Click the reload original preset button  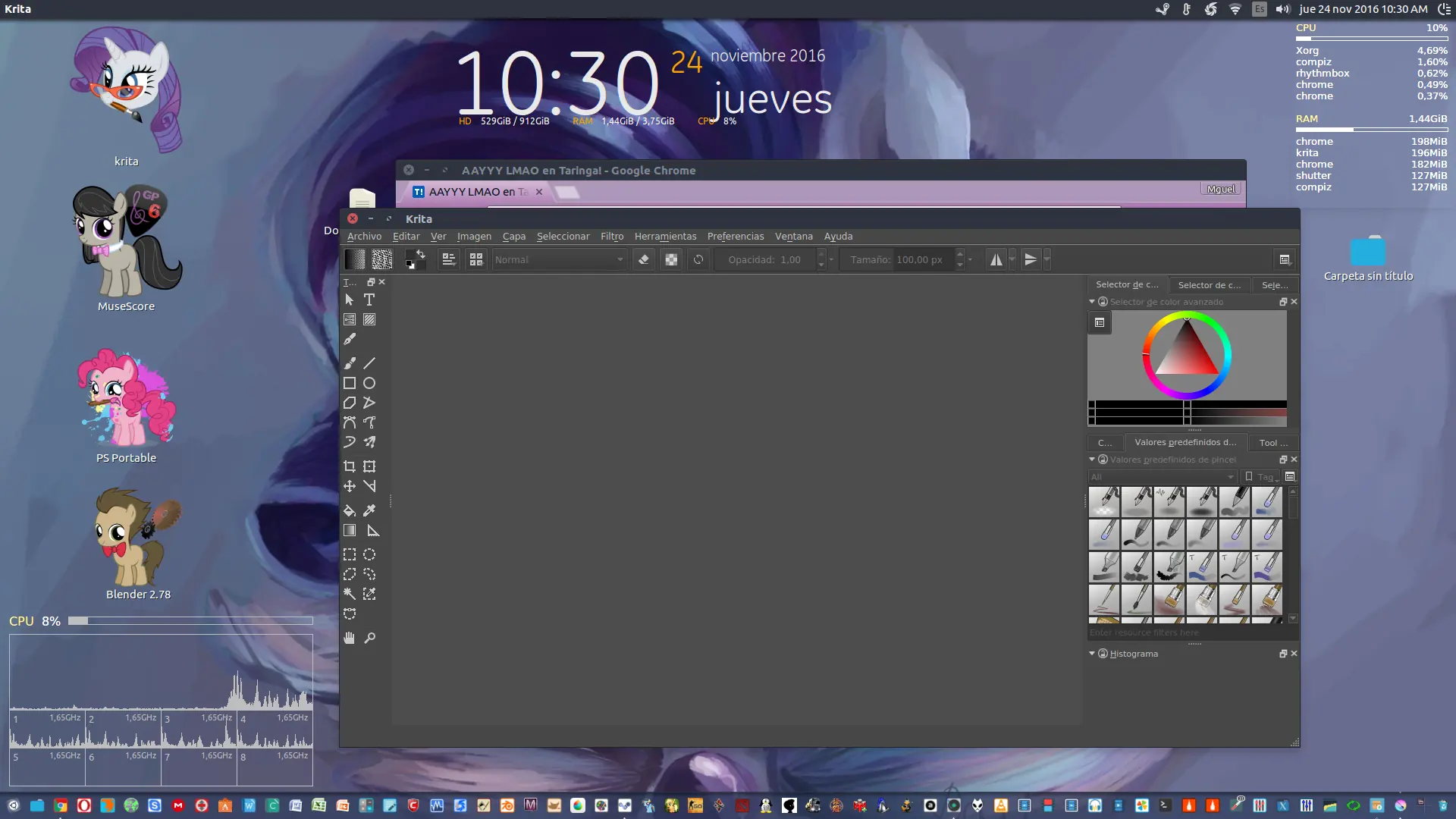[698, 259]
